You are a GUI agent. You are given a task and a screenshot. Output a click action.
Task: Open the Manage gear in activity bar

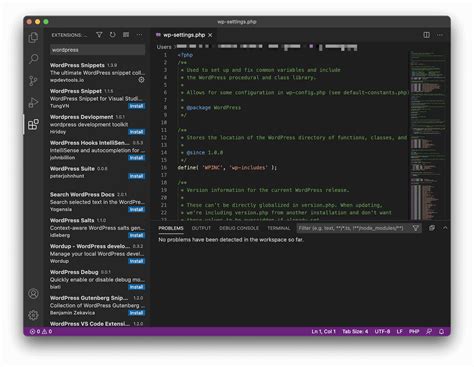coord(33,315)
